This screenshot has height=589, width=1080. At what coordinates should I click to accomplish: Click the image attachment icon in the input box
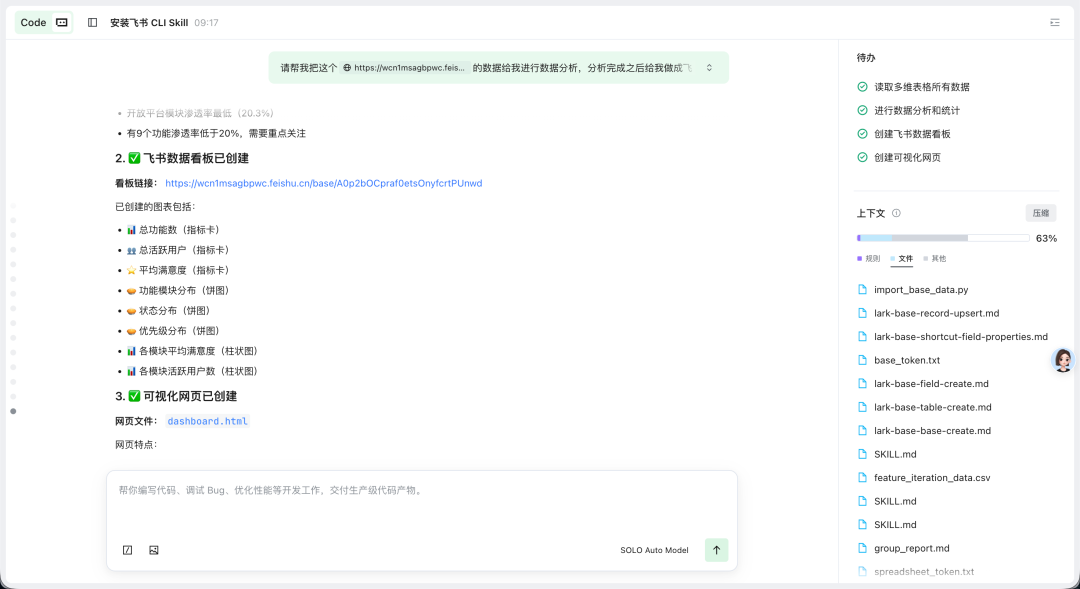152,549
